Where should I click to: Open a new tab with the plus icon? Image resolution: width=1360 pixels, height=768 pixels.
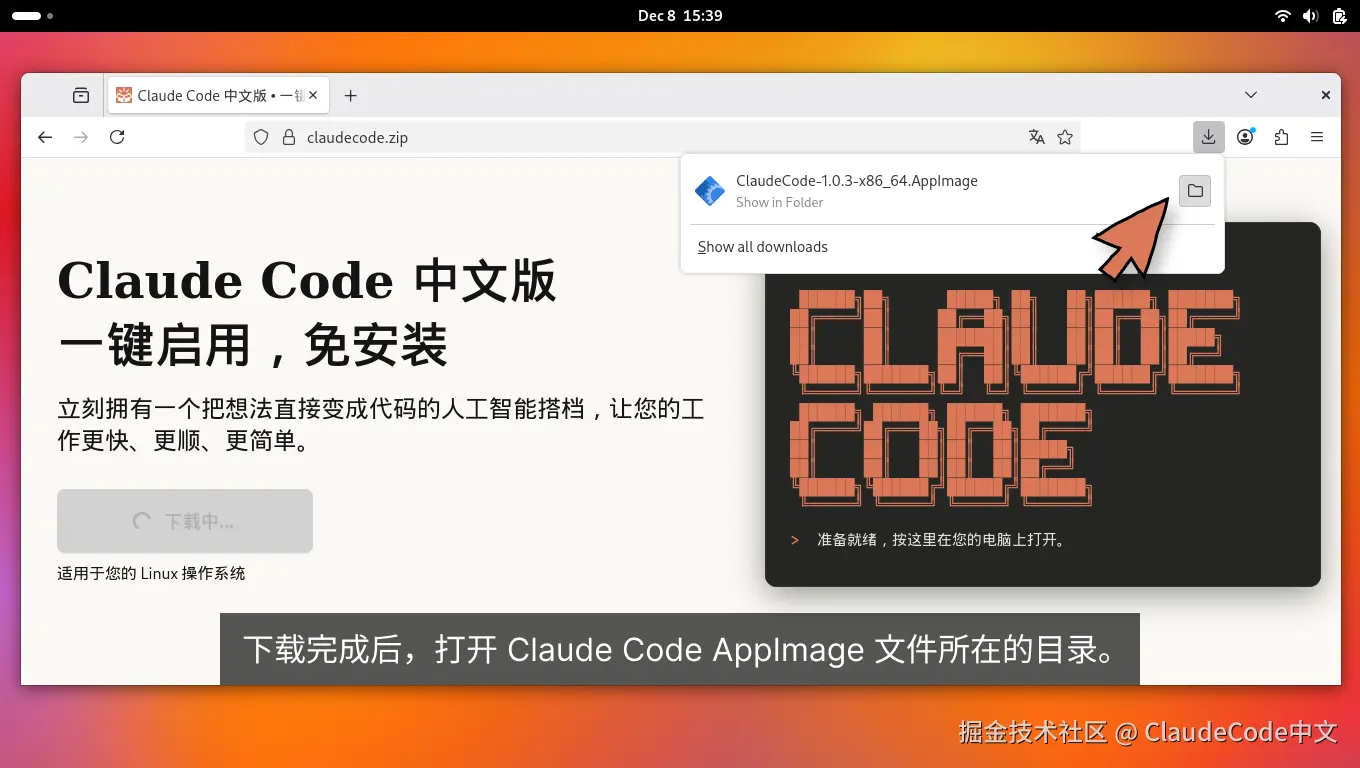coord(350,96)
